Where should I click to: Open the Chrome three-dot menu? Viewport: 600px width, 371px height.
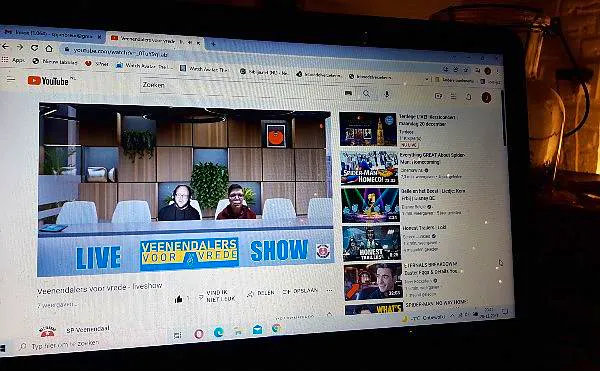coord(497,72)
